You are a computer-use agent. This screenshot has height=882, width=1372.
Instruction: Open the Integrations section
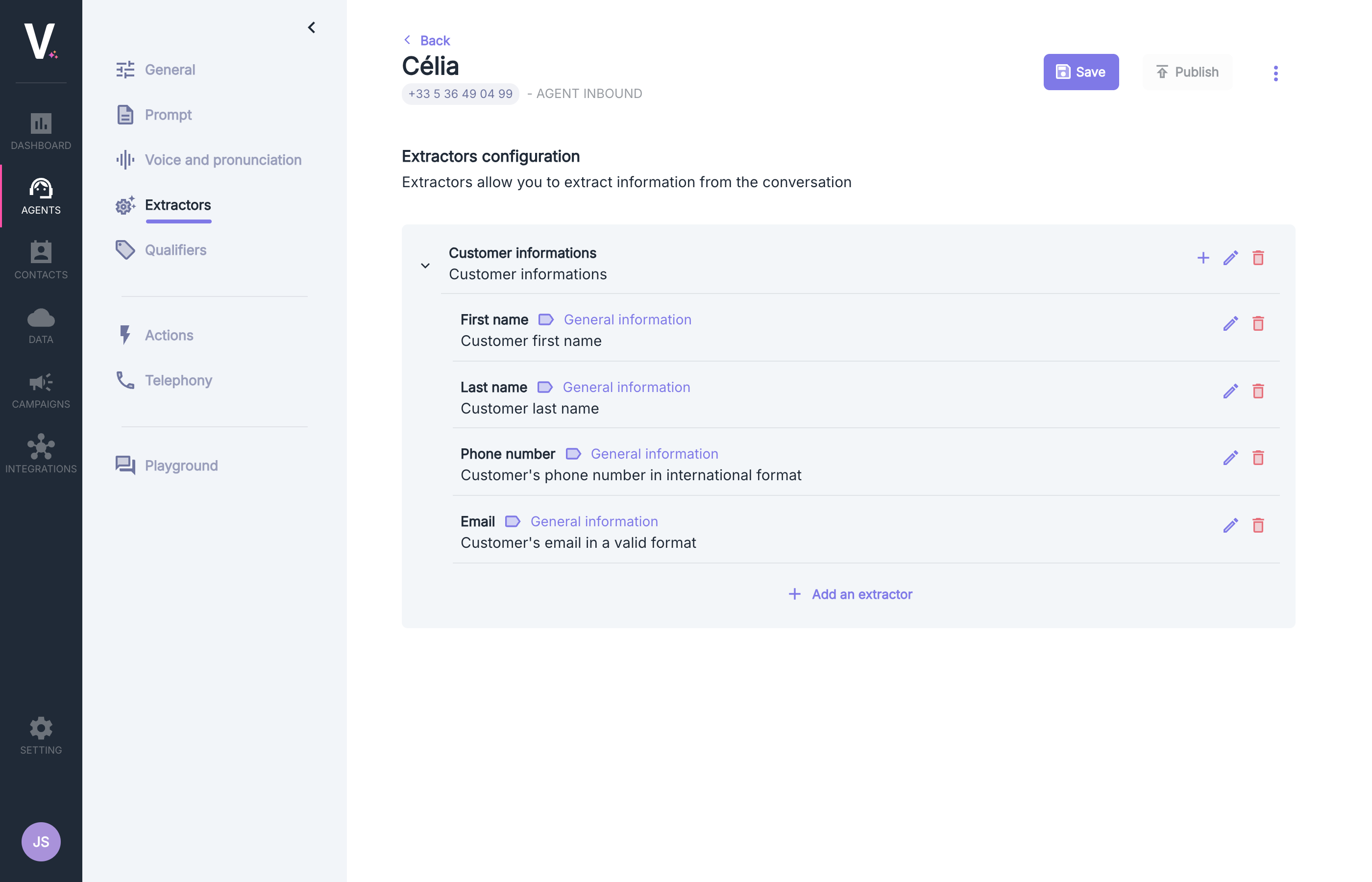pos(41,454)
